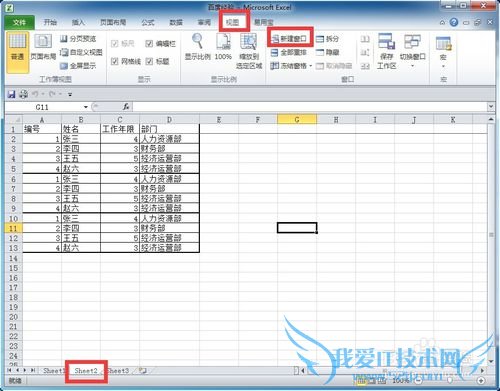Click the Save icon in quick access toolbar

click(12, 94)
